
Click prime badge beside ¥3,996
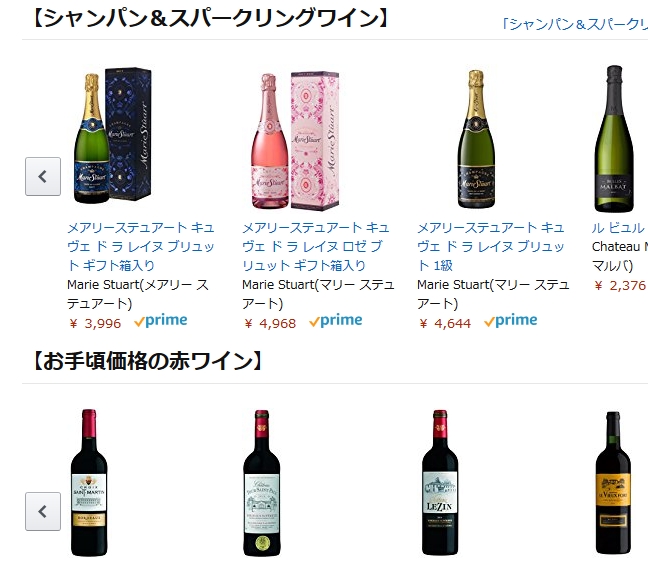pos(161,320)
